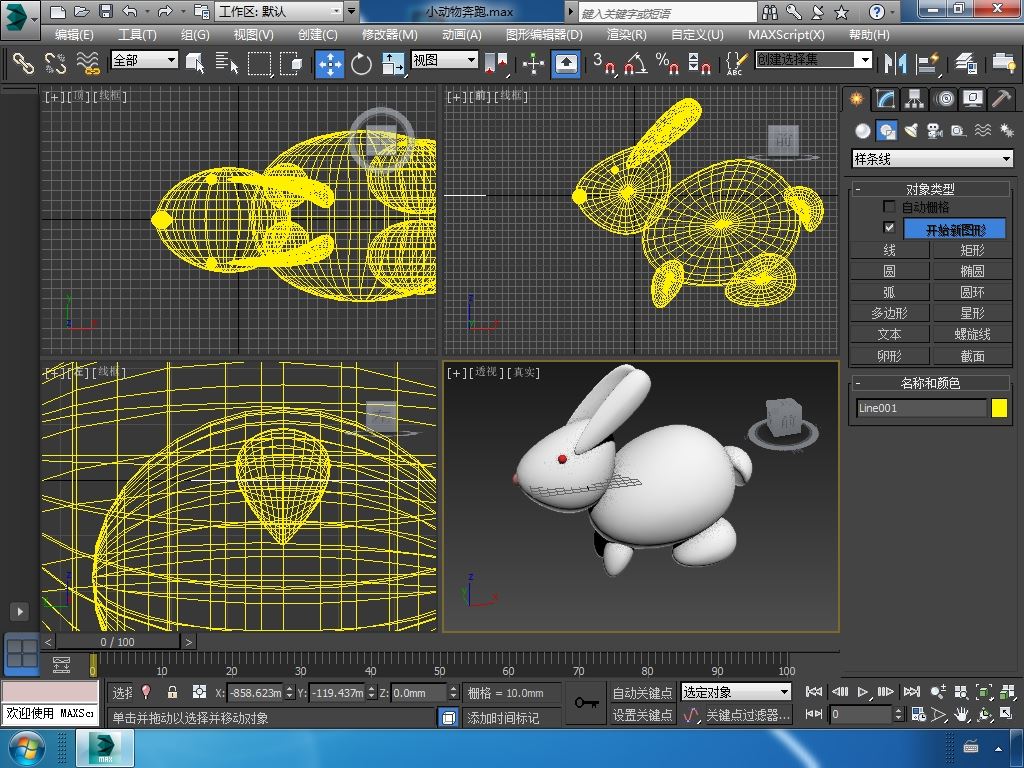
Task: Click the Unlink Selection tool
Action: (55, 63)
